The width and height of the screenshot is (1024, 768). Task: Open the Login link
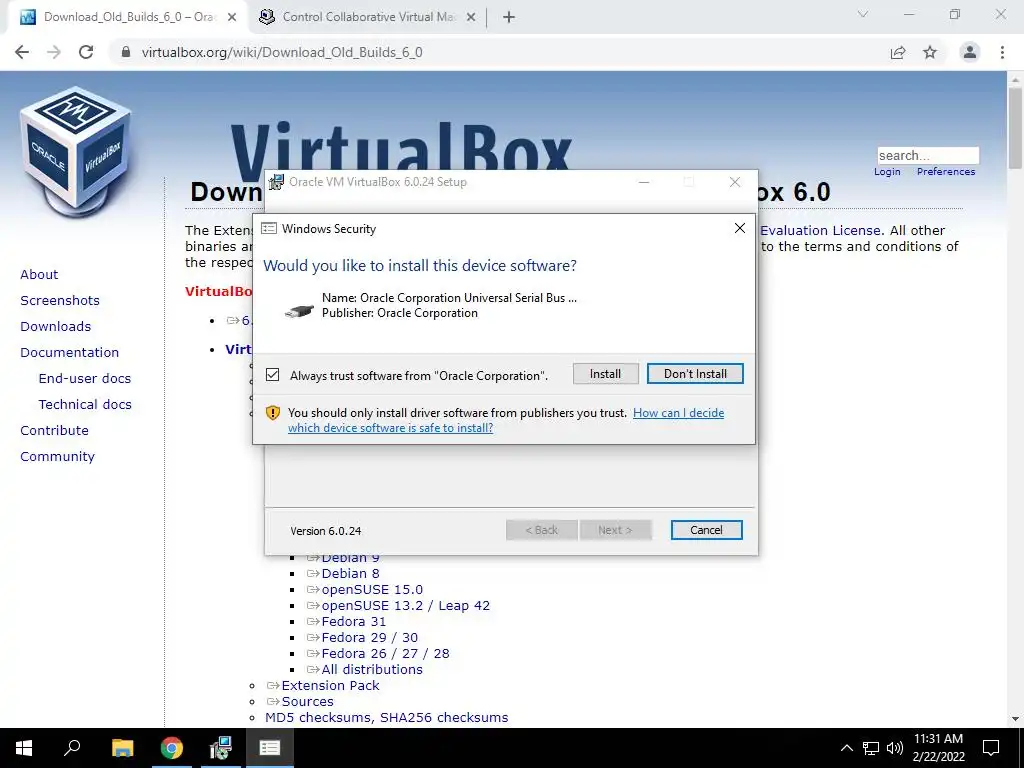pos(887,172)
